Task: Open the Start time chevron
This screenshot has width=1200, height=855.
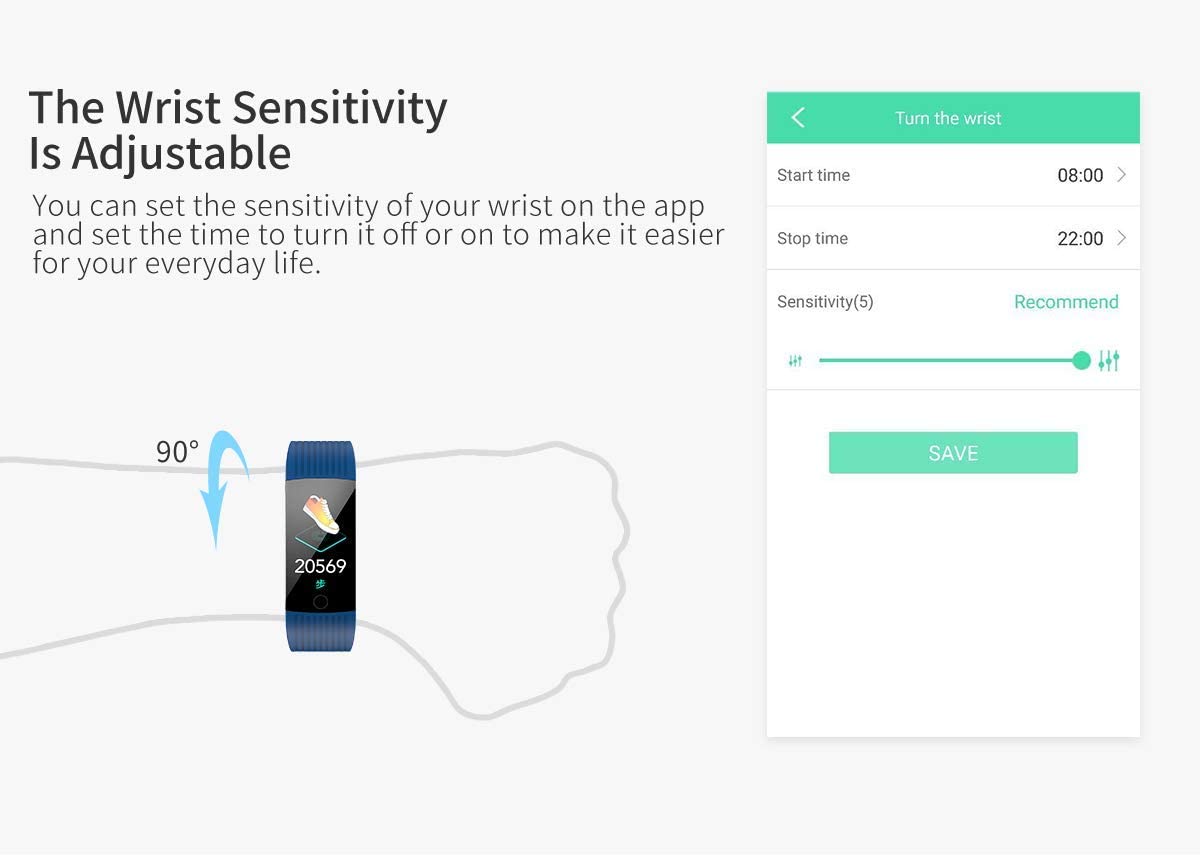Action: tap(1121, 175)
